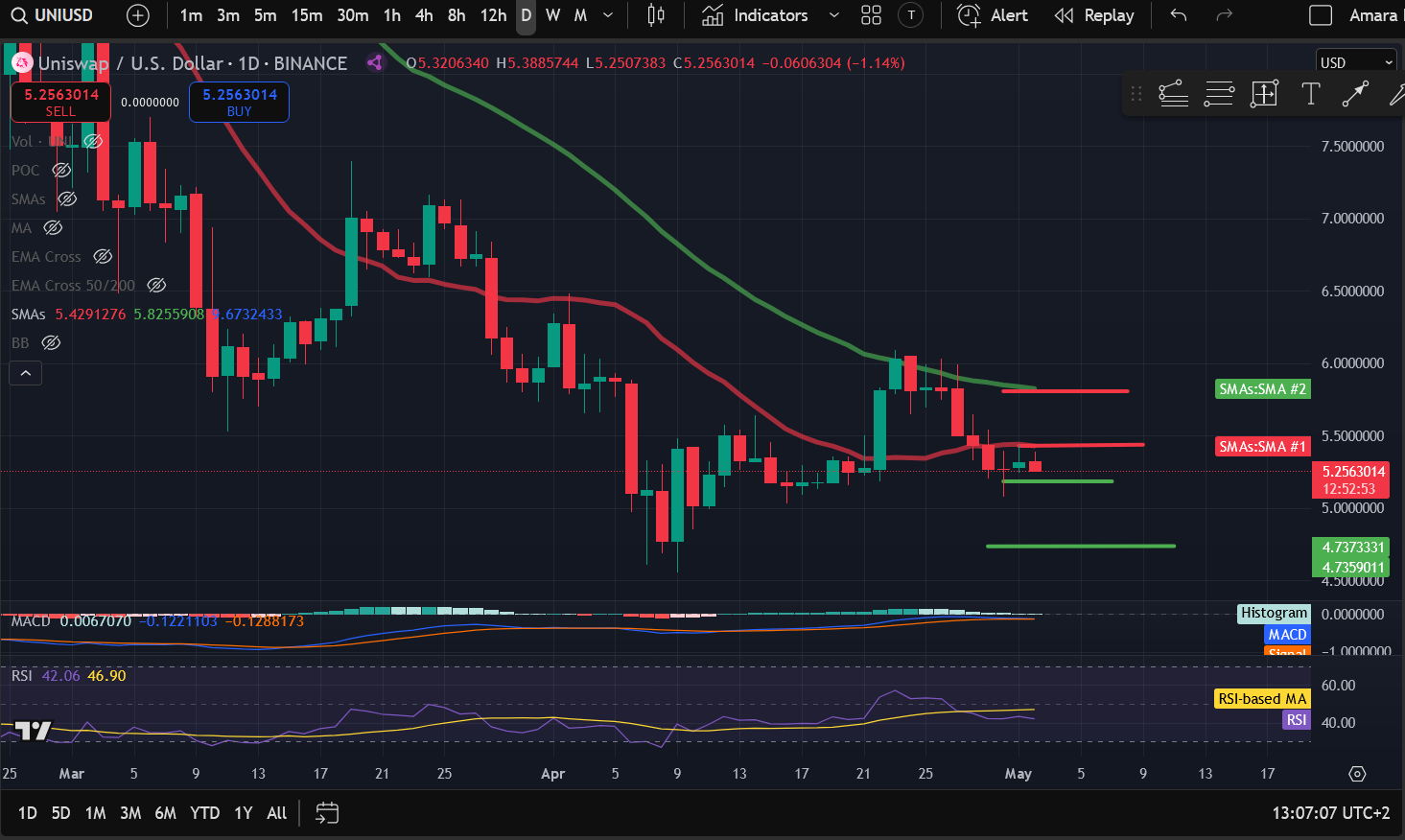The width and height of the screenshot is (1405, 840).
Task: Select the red horizontal line near 5.80
Action: click(x=1065, y=391)
